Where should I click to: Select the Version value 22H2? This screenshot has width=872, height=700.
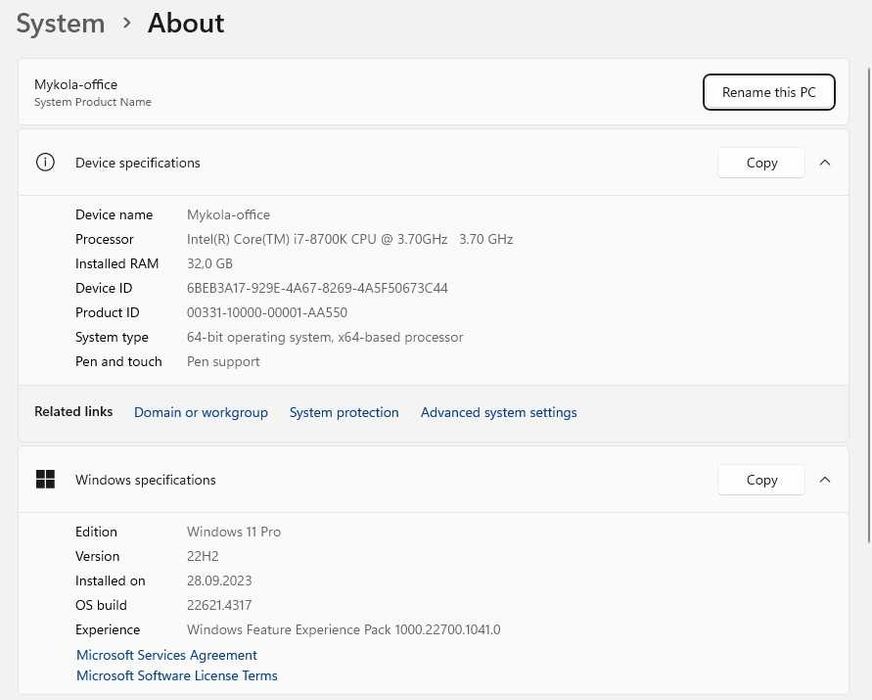click(x=202, y=556)
